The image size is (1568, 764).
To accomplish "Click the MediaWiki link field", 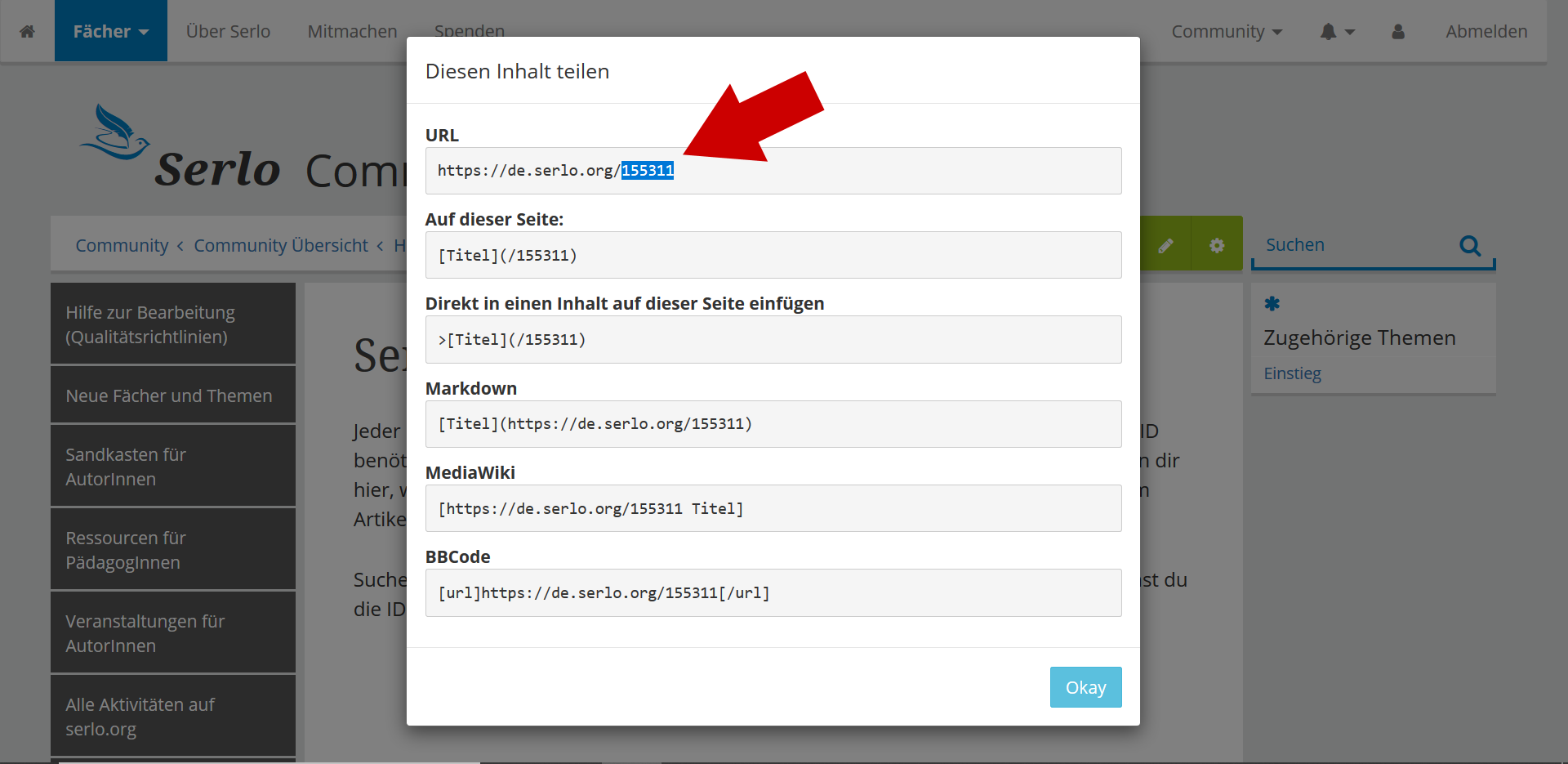I will coord(773,508).
